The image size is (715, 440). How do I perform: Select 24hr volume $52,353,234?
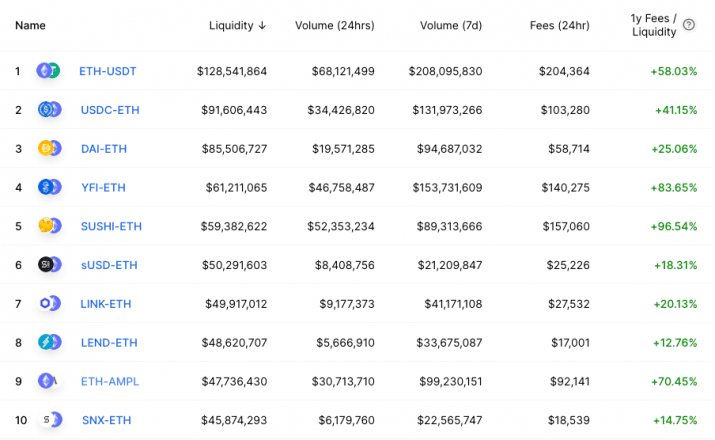pyautogui.click(x=341, y=226)
